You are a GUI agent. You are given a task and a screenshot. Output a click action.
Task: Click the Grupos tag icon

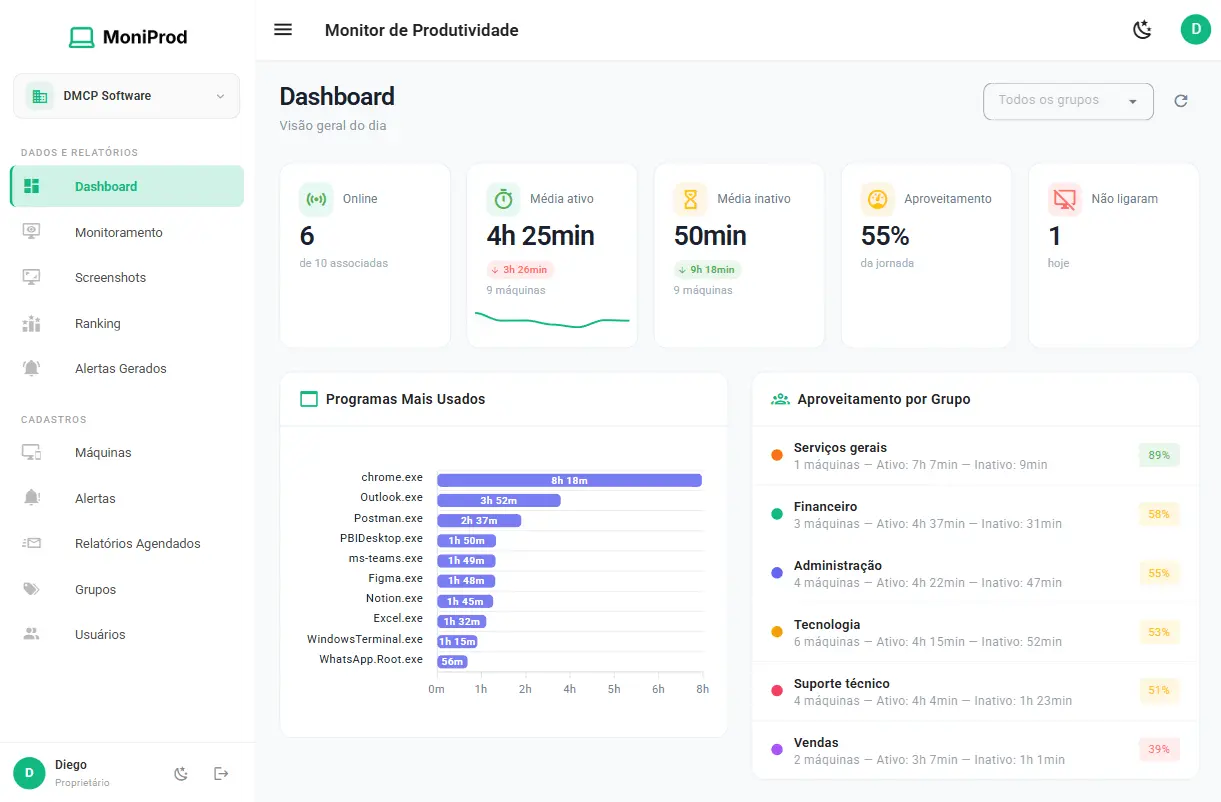click(x=32, y=589)
